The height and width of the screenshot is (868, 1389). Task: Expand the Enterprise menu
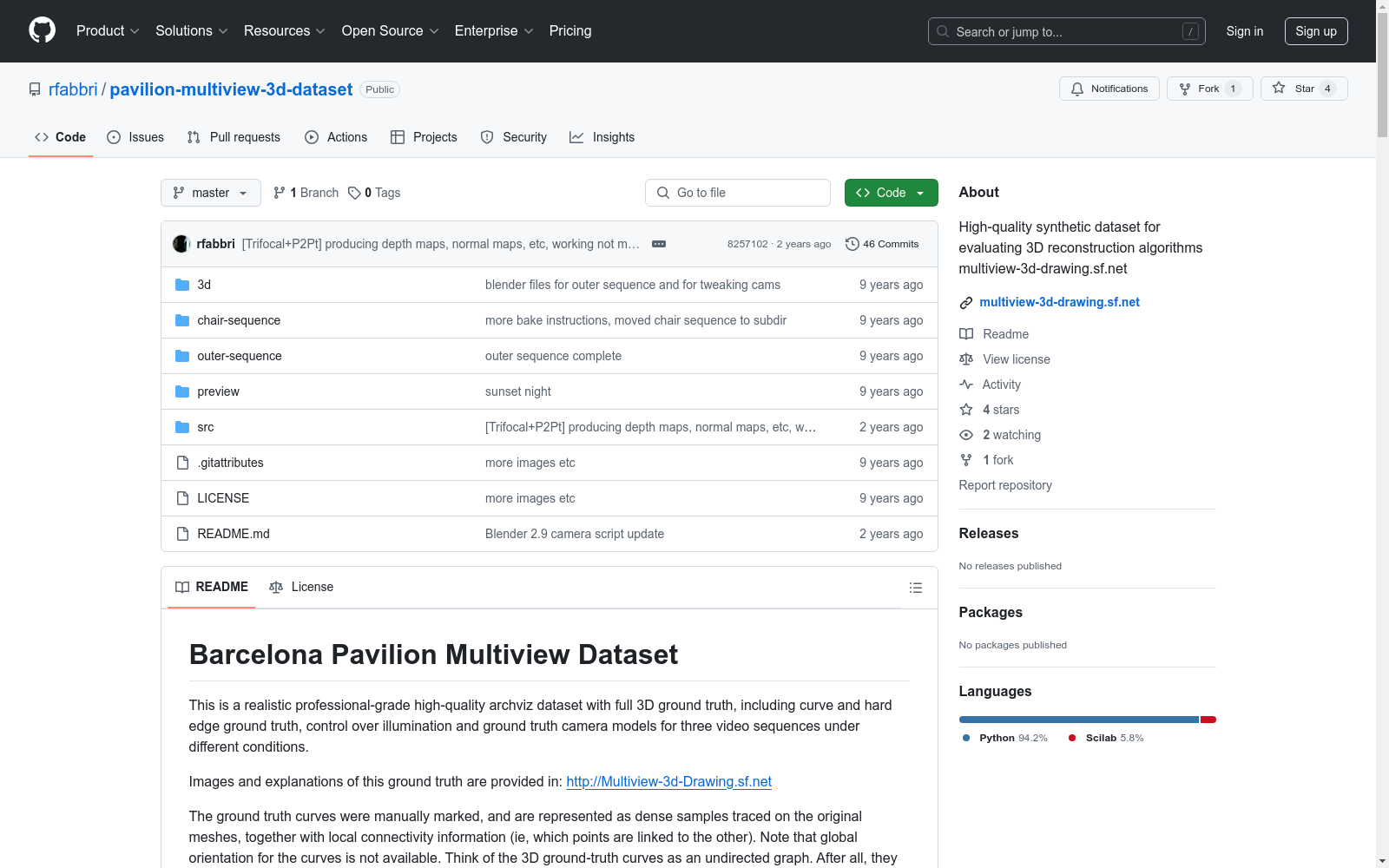[494, 30]
